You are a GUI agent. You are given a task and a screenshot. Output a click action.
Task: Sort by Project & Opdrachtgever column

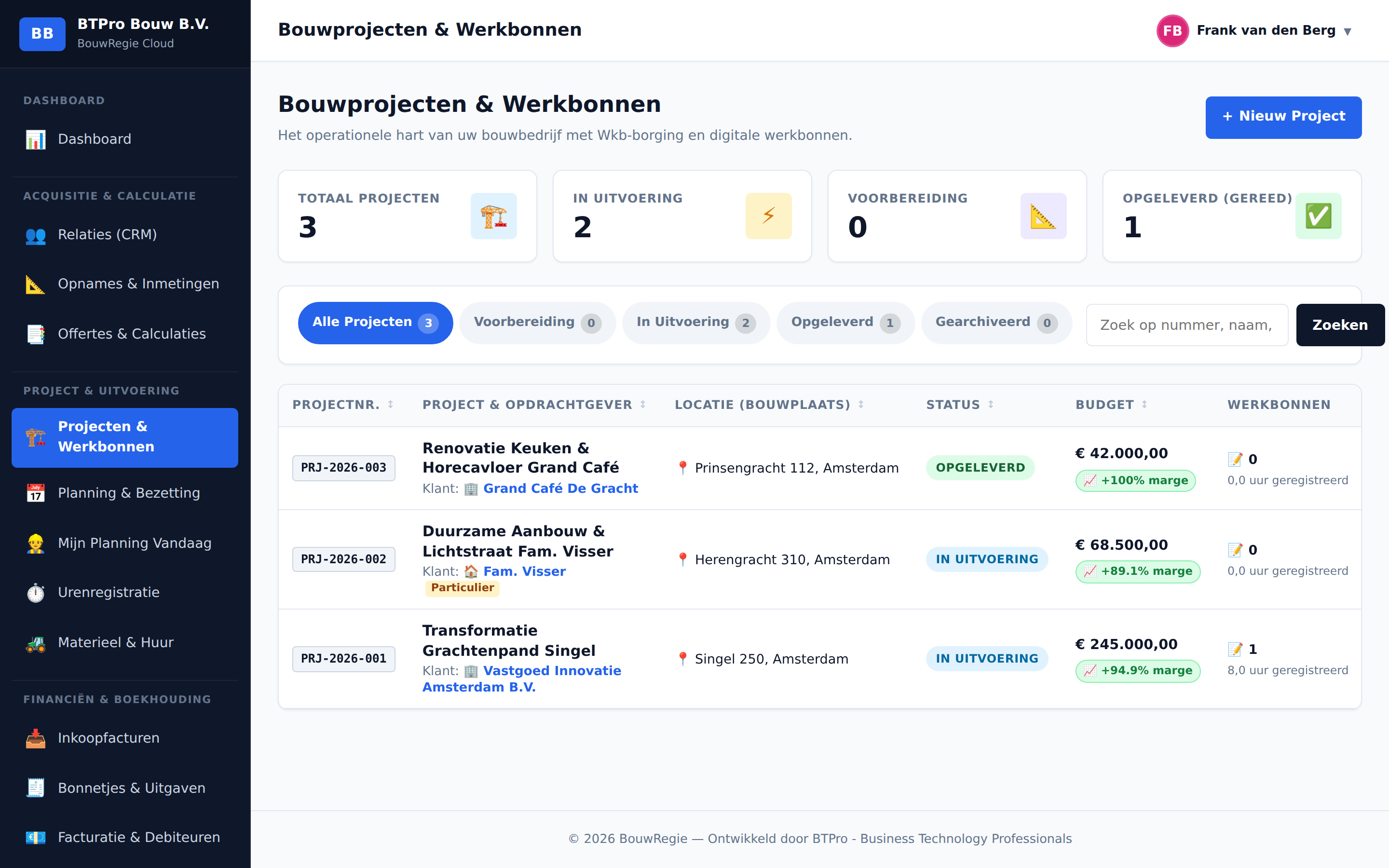coord(534,405)
